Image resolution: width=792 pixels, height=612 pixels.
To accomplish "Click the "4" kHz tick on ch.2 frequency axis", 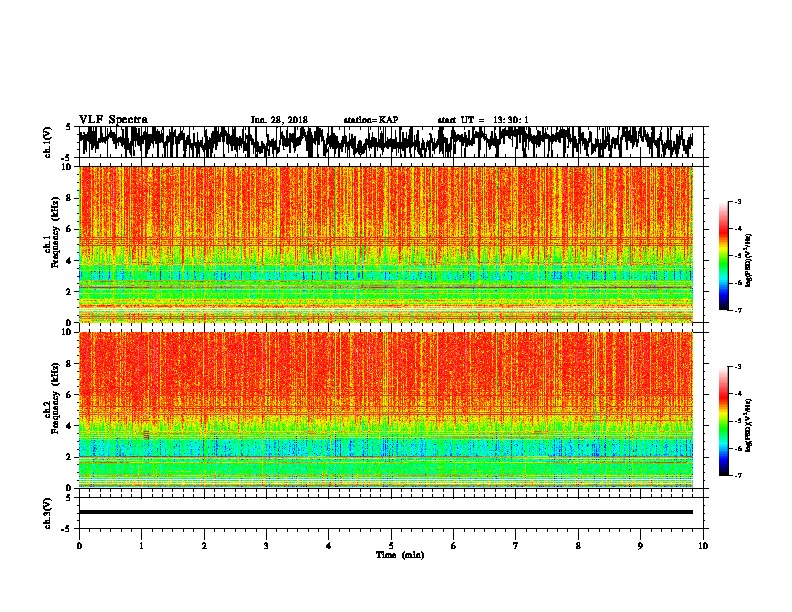I will [x=71, y=426].
